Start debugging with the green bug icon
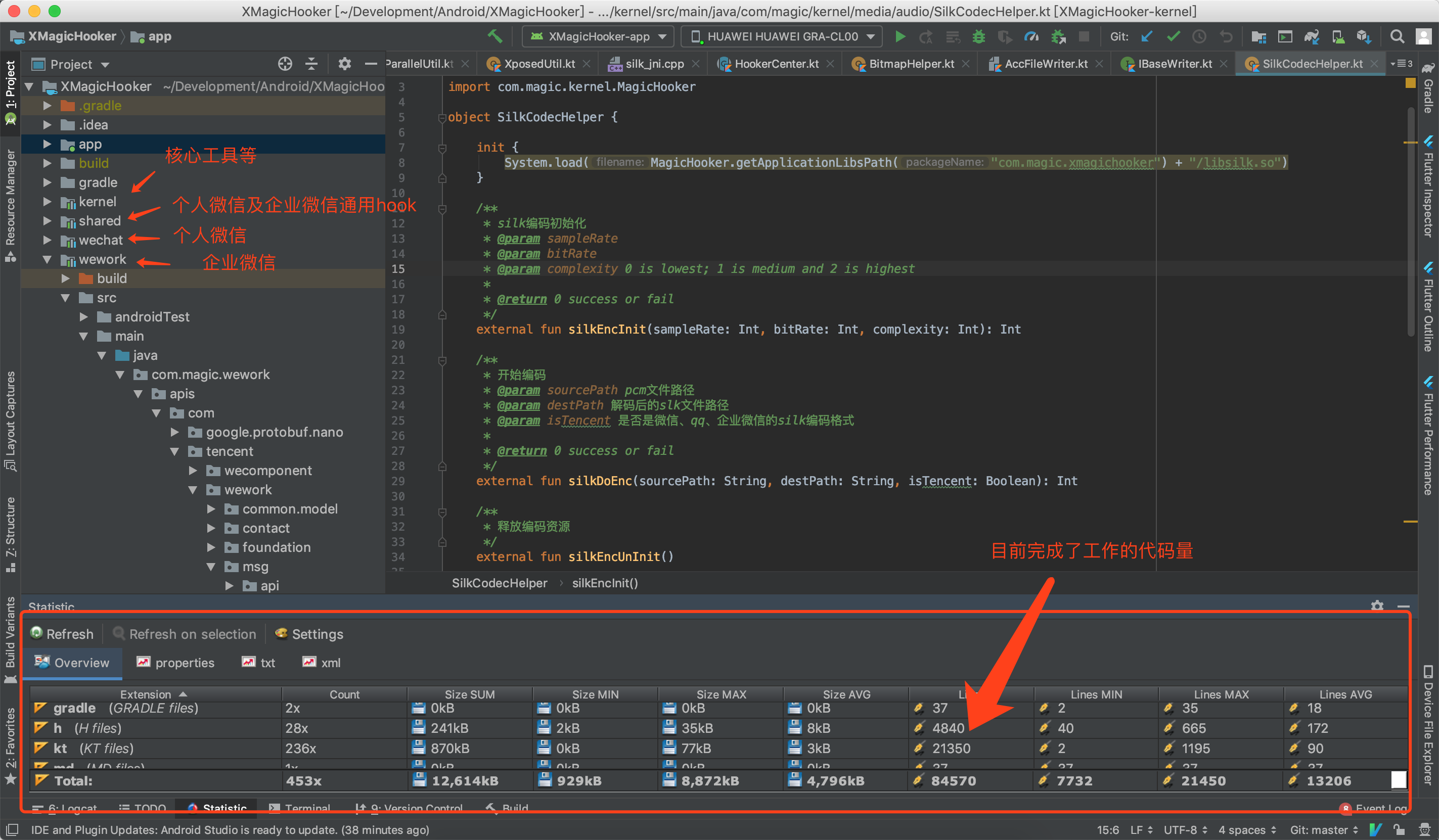The width and height of the screenshot is (1439, 840). coord(979,36)
